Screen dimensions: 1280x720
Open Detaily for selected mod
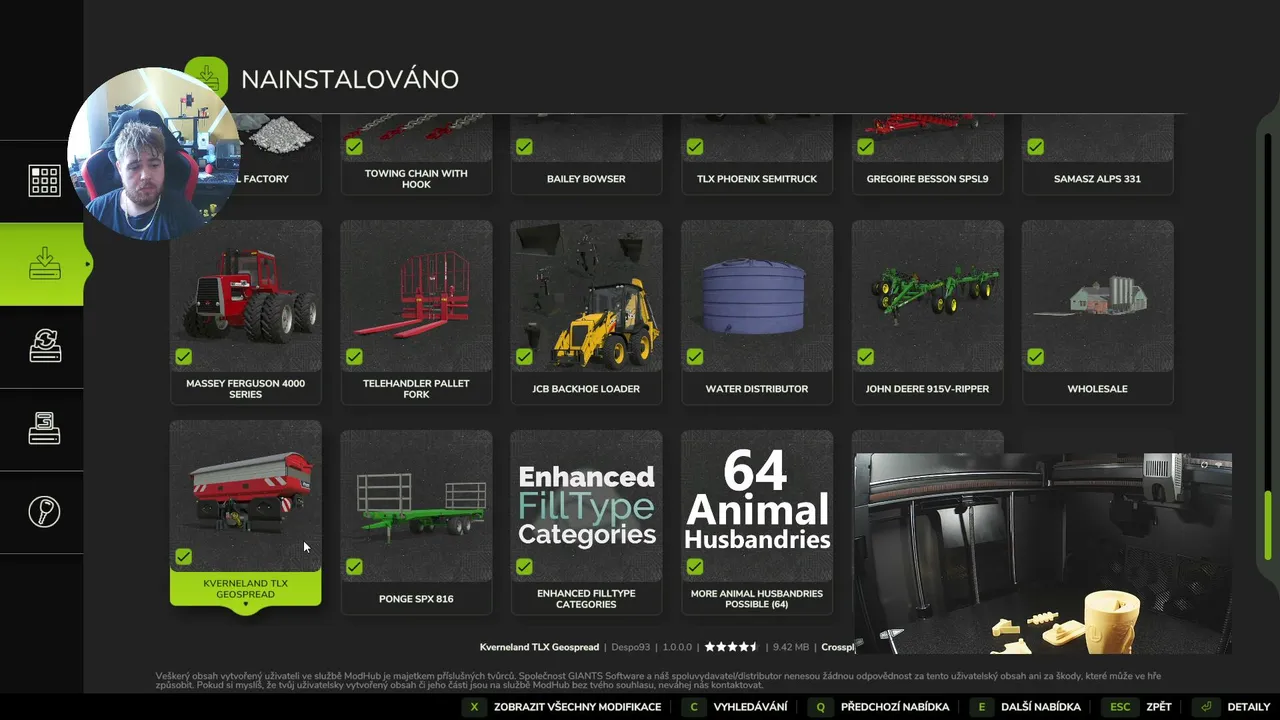1249,707
